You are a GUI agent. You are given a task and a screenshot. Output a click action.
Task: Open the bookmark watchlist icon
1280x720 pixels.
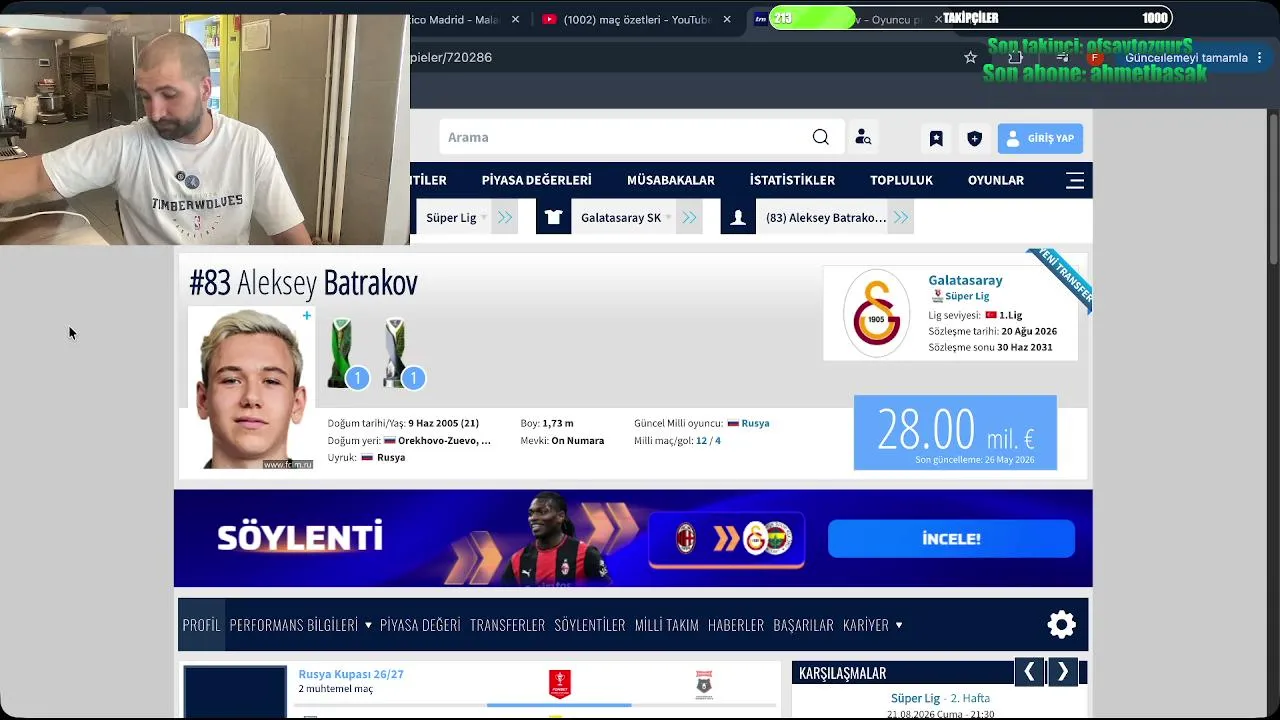[x=936, y=139]
